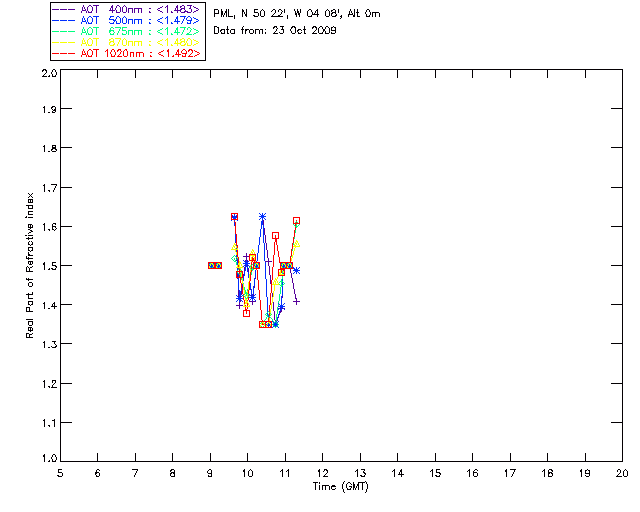Click the 1.9 y-axis tick label
Viewport: 640px width, 512px height.
click(x=49, y=109)
